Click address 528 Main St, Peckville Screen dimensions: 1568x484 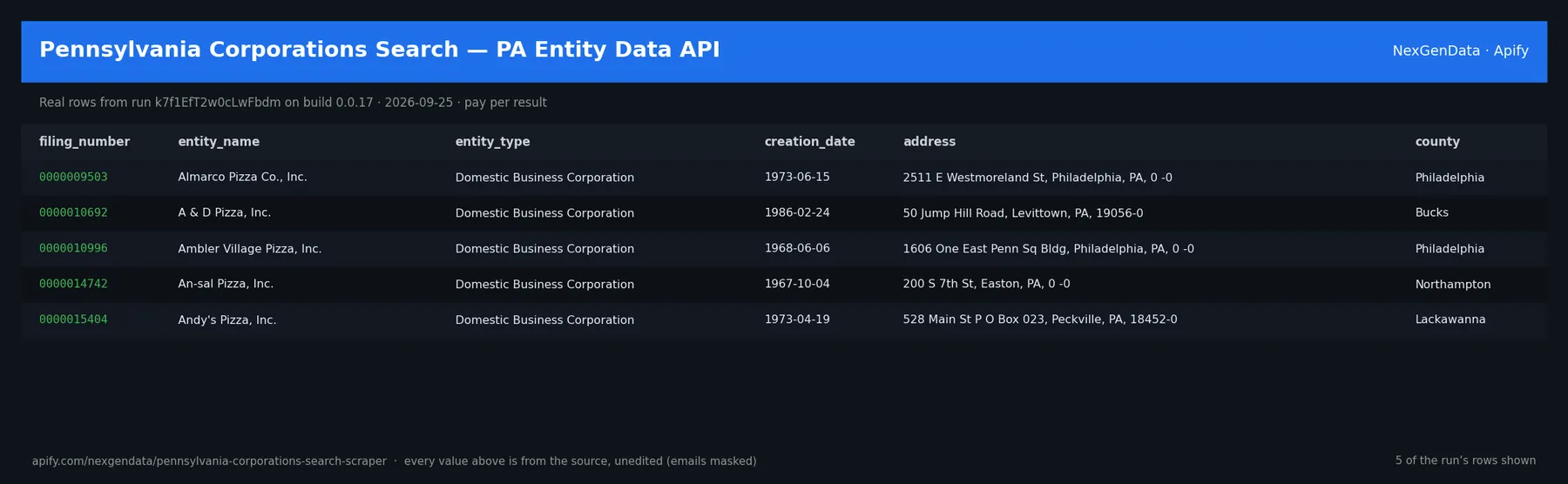coord(1040,319)
